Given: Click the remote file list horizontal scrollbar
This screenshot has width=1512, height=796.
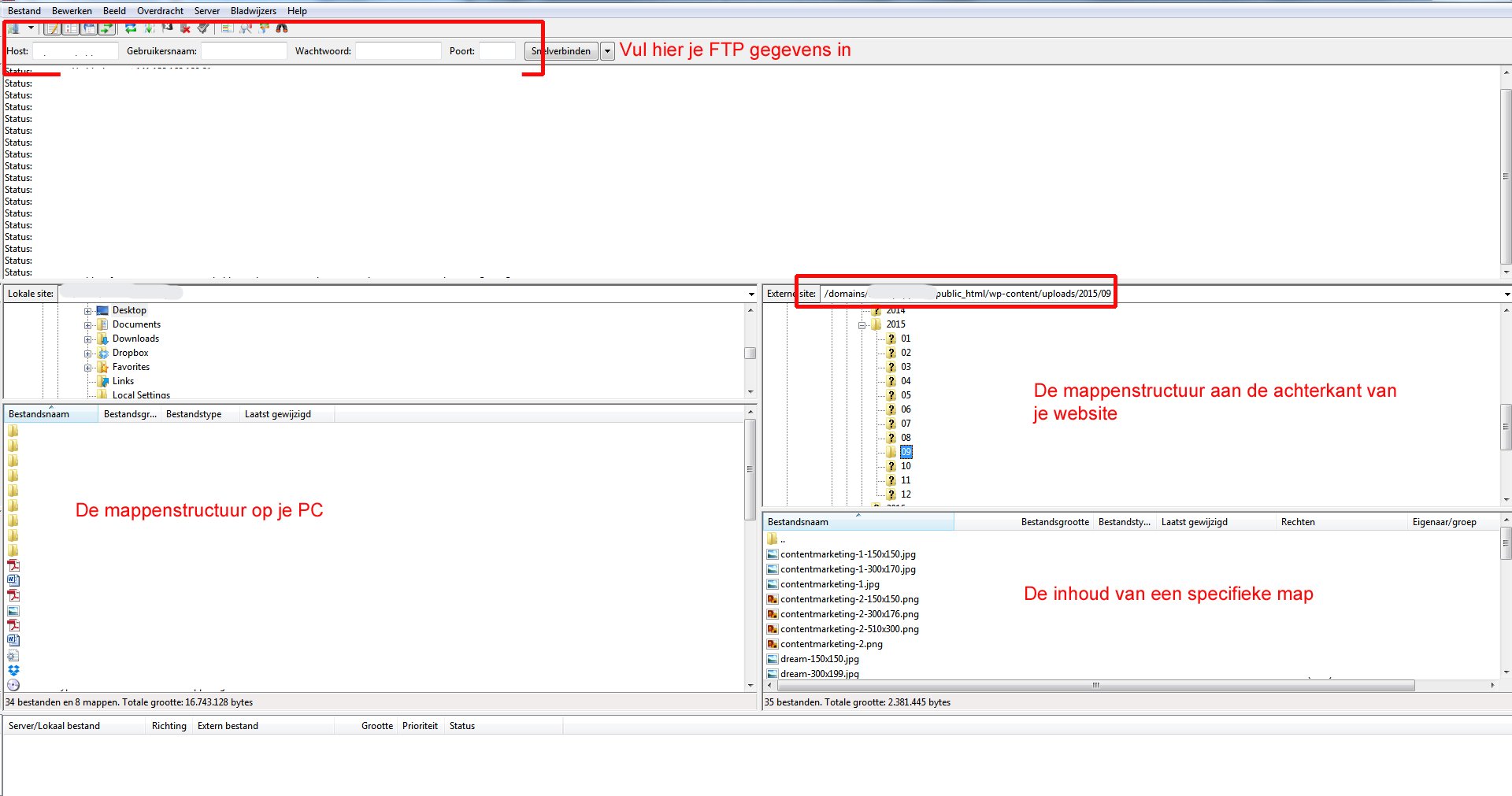Looking at the screenshot, I should coord(1095,686).
